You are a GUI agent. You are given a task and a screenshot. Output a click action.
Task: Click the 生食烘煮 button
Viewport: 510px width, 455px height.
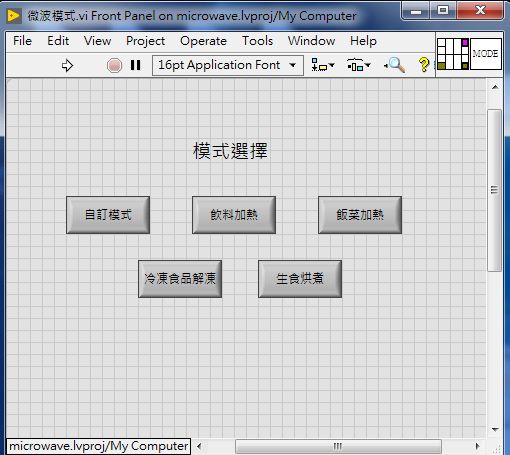(x=300, y=279)
